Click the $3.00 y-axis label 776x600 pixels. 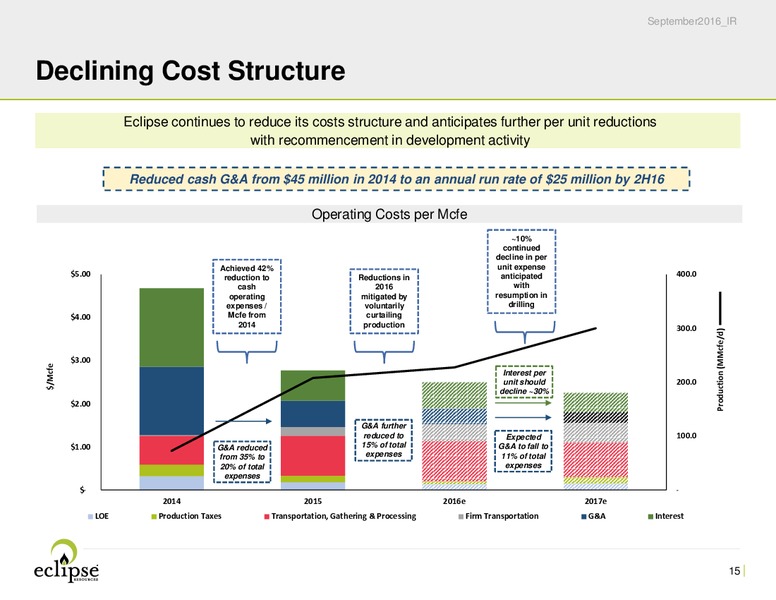pyautogui.click(x=81, y=360)
